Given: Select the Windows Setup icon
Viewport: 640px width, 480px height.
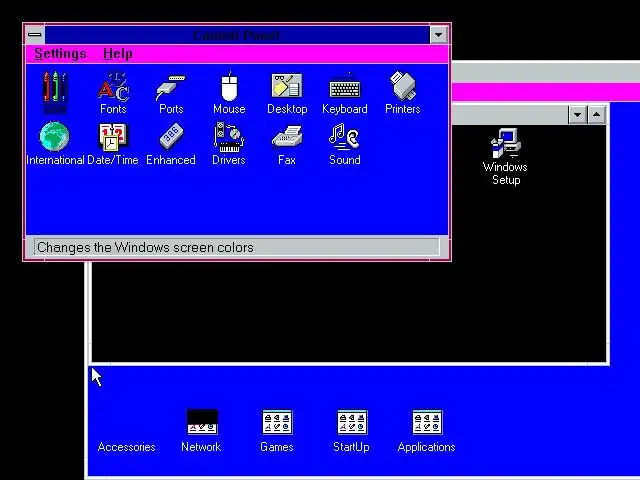Looking at the screenshot, I should point(505,143).
